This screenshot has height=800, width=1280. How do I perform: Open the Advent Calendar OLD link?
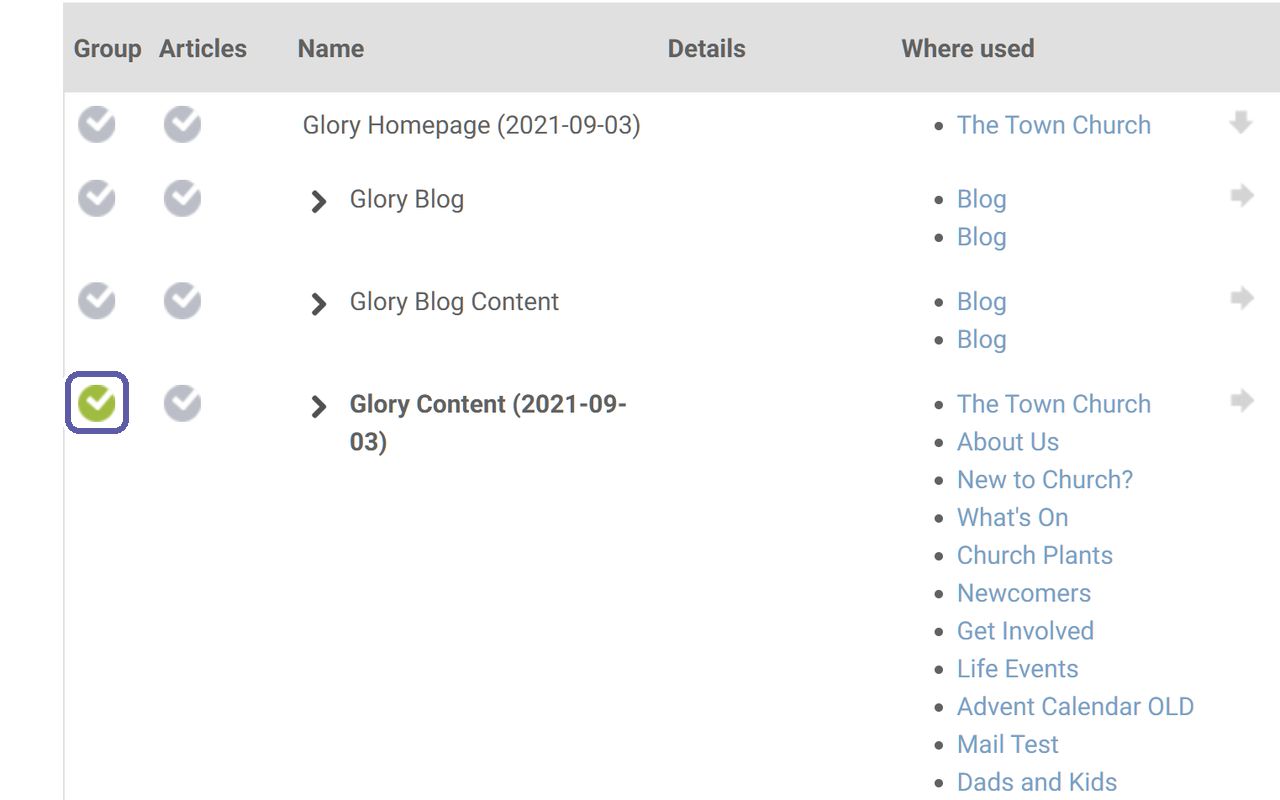click(1076, 707)
